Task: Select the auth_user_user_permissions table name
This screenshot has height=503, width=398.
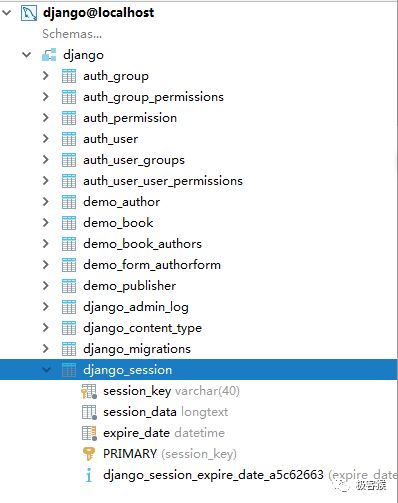Action: 163,181
